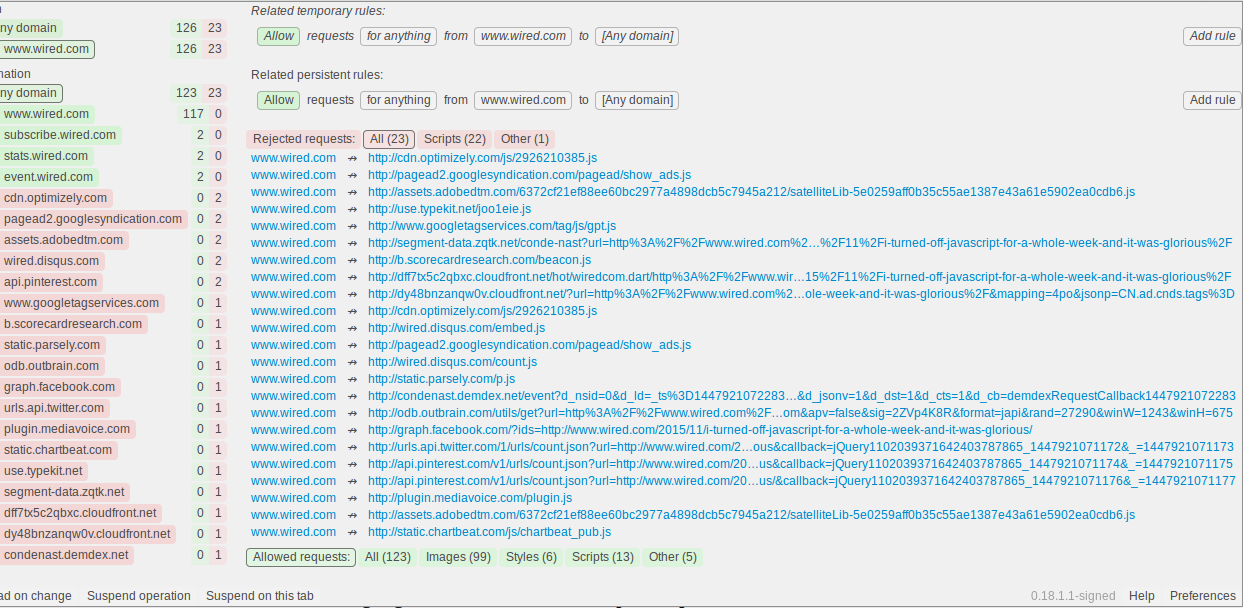Open [Any domain] destination in temporary rules
This screenshot has height=608, width=1243.
tap(637, 36)
